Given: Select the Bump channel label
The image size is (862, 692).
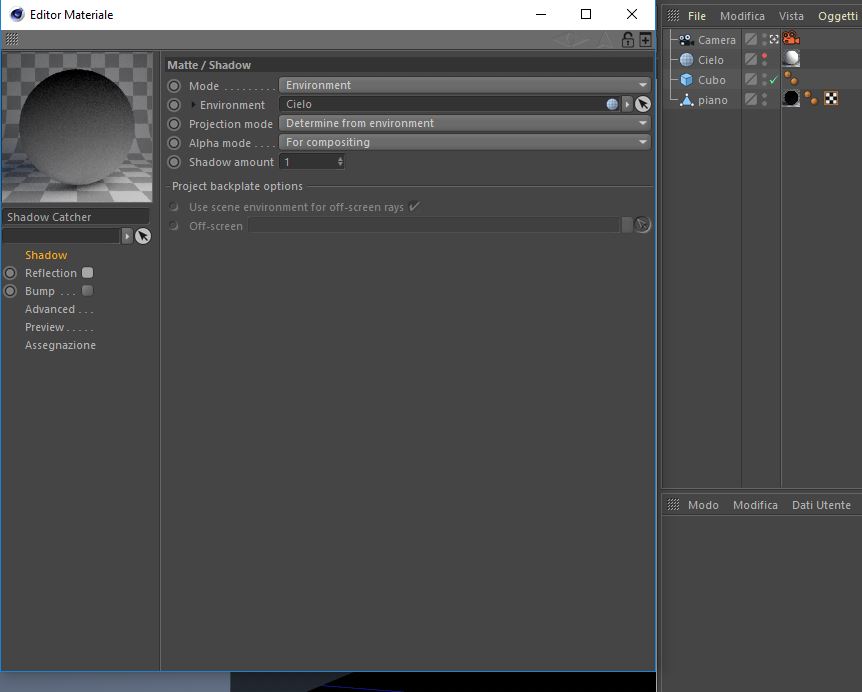Looking at the screenshot, I should point(40,291).
